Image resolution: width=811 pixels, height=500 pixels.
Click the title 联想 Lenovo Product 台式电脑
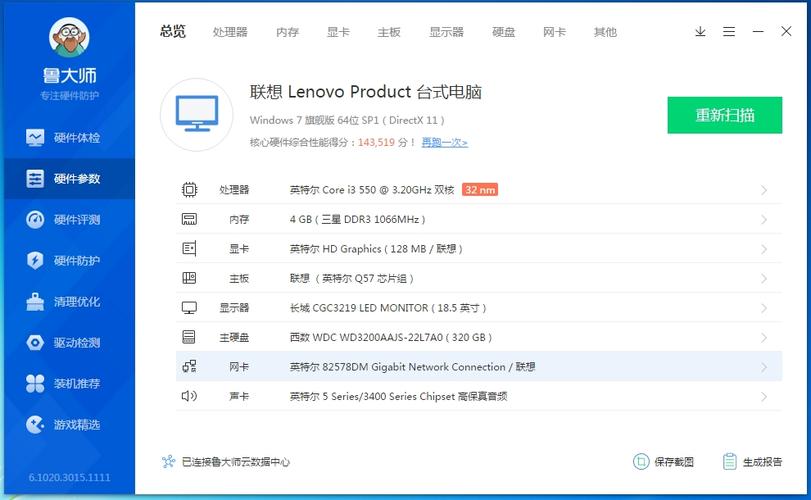pyautogui.click(x=366, y=92)
